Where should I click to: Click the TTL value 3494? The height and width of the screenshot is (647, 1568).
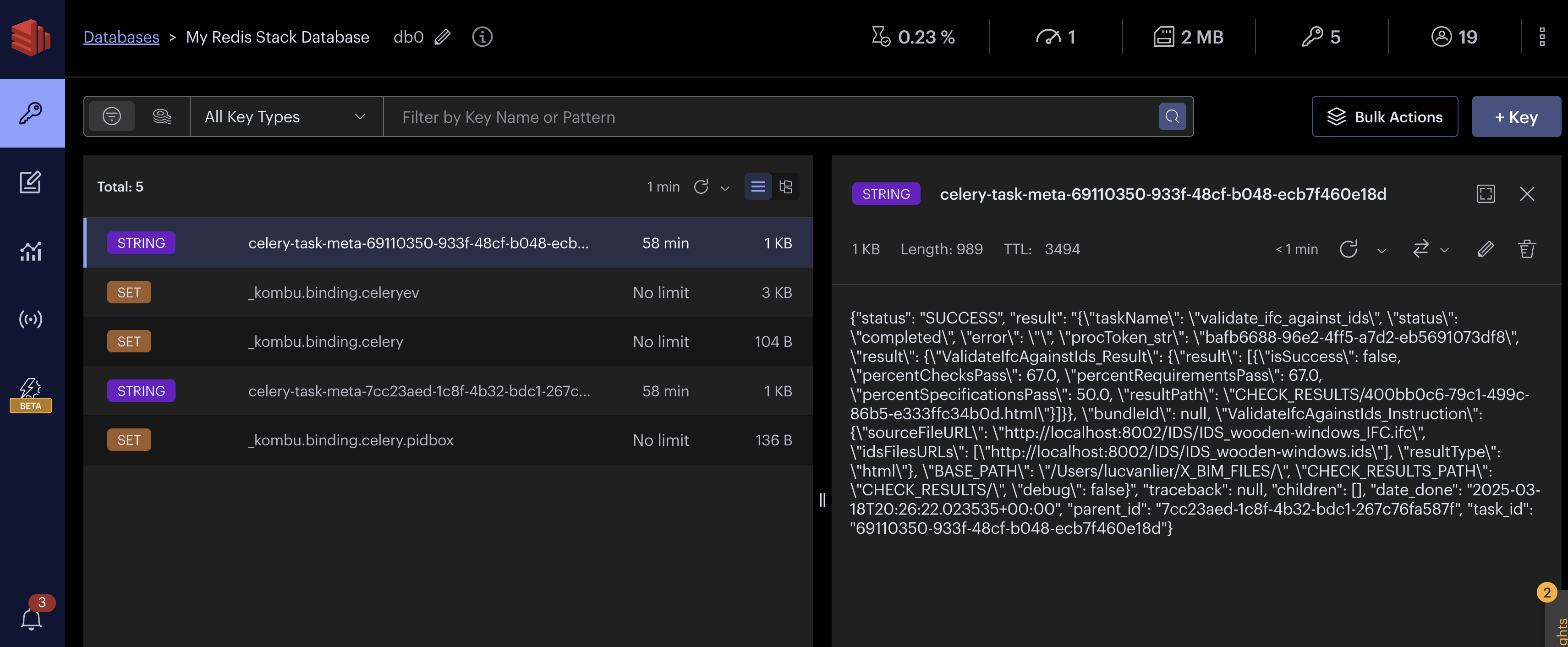click(x=1062, y=249)
